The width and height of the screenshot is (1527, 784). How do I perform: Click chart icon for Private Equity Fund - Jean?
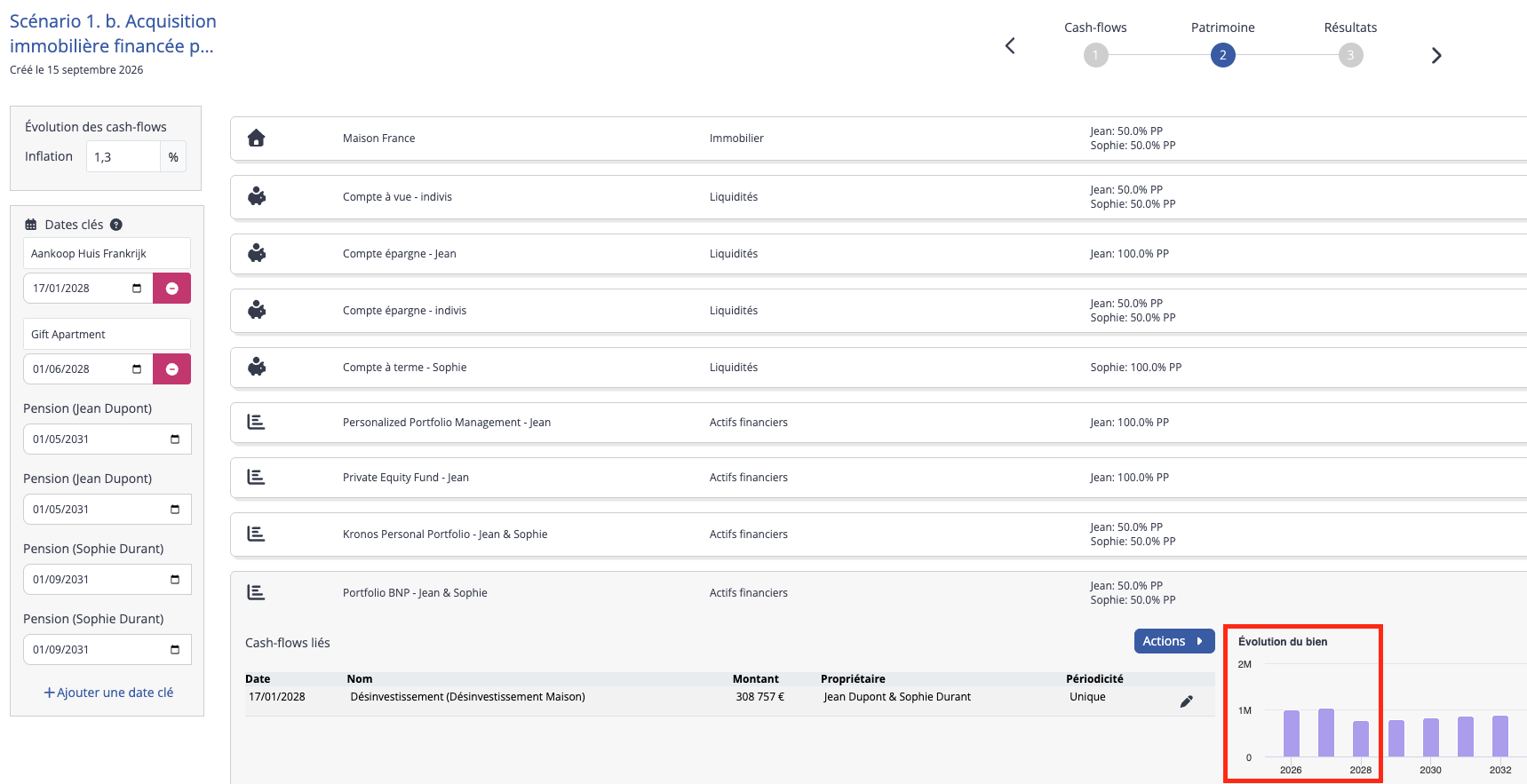pos(256,477)
